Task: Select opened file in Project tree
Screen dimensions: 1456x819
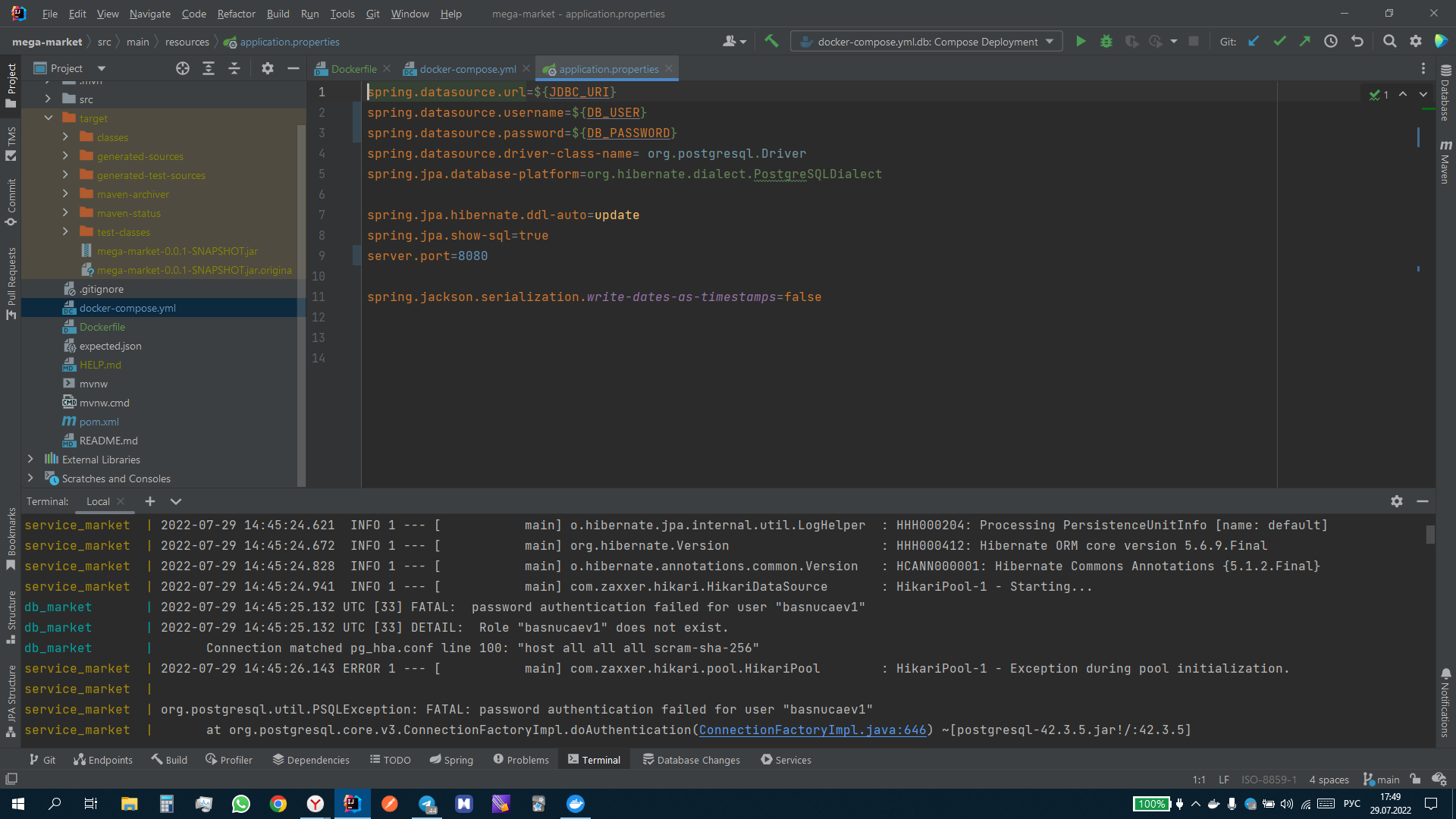Action: (183, 68)
